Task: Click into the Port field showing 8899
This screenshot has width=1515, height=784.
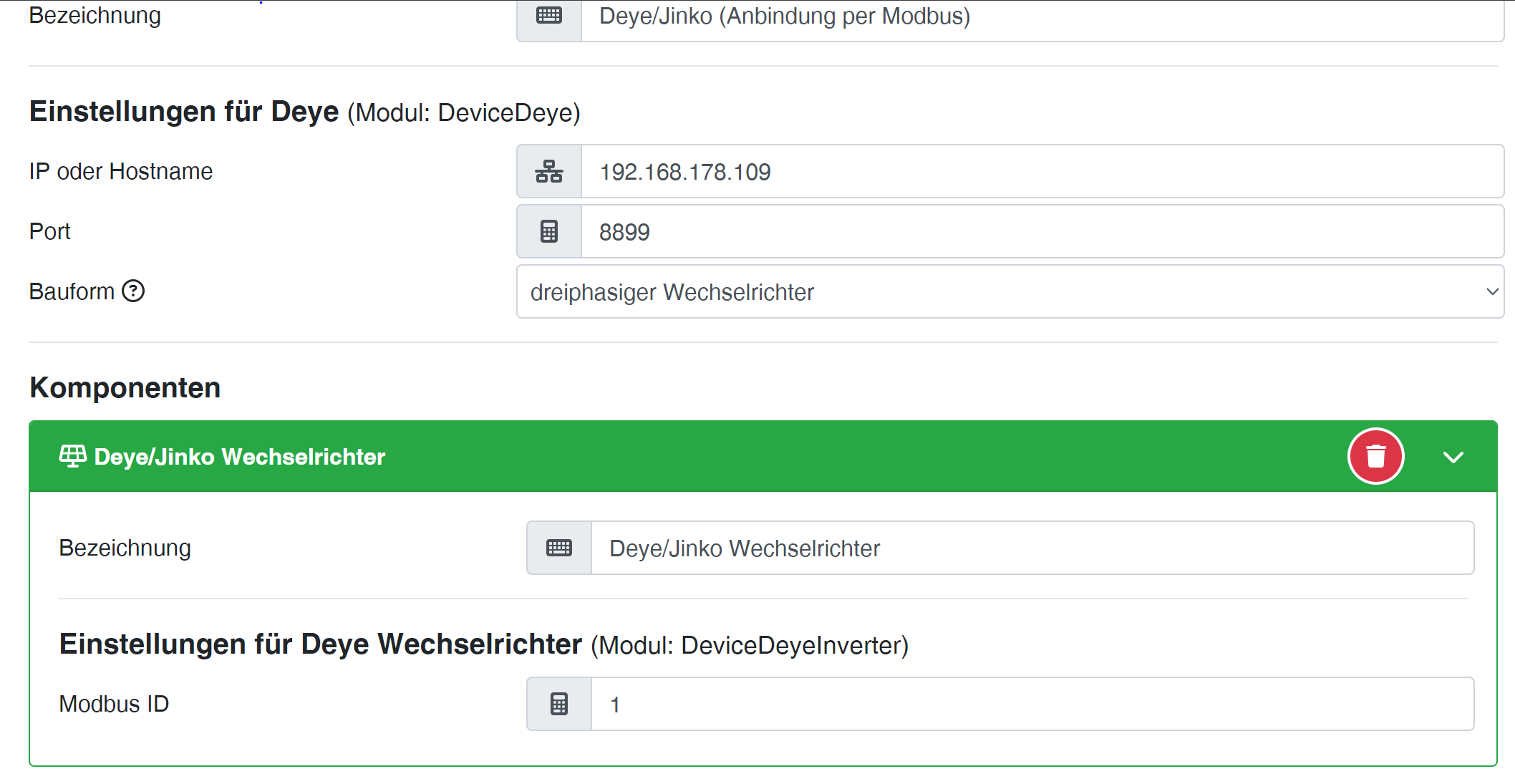Action: (x=1042, y=232)
